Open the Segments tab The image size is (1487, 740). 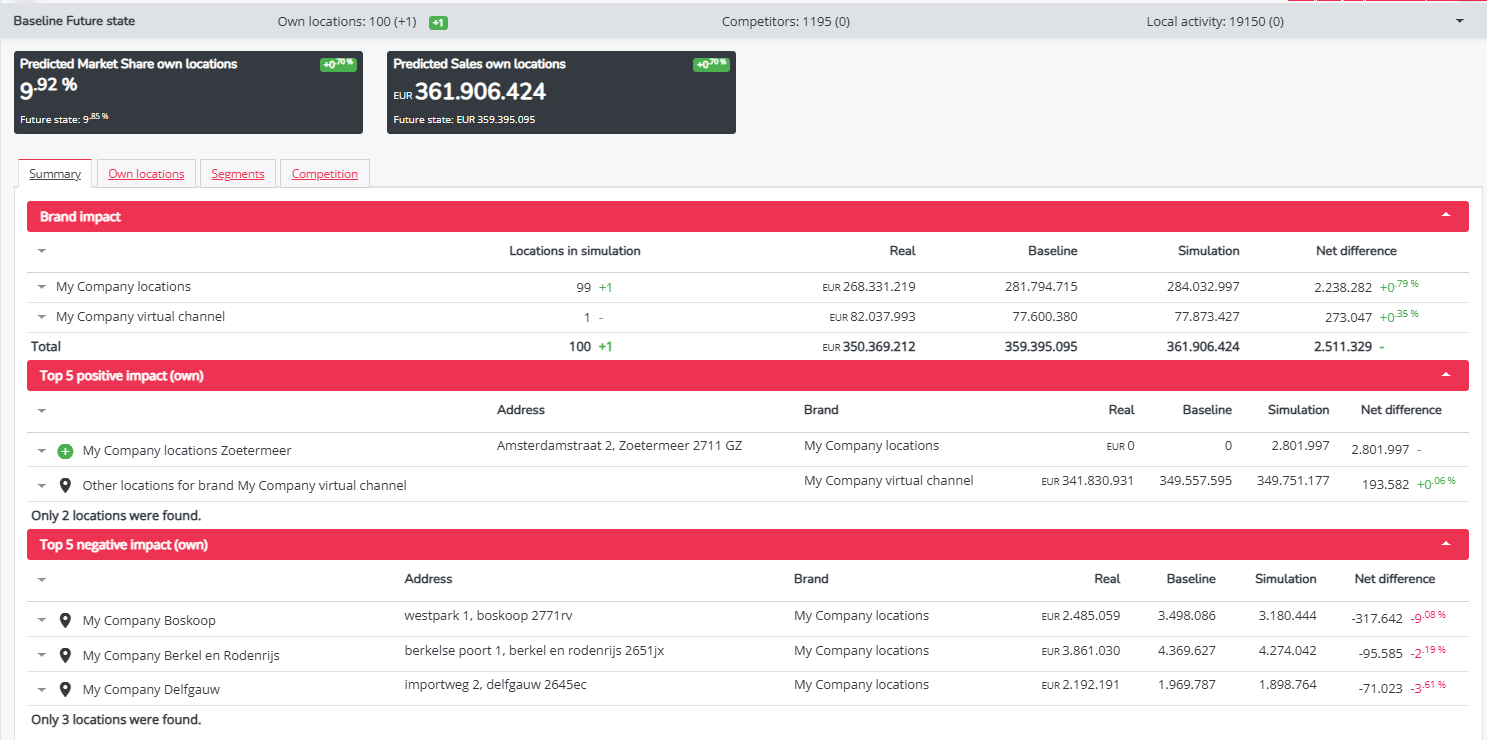[238, 174]
